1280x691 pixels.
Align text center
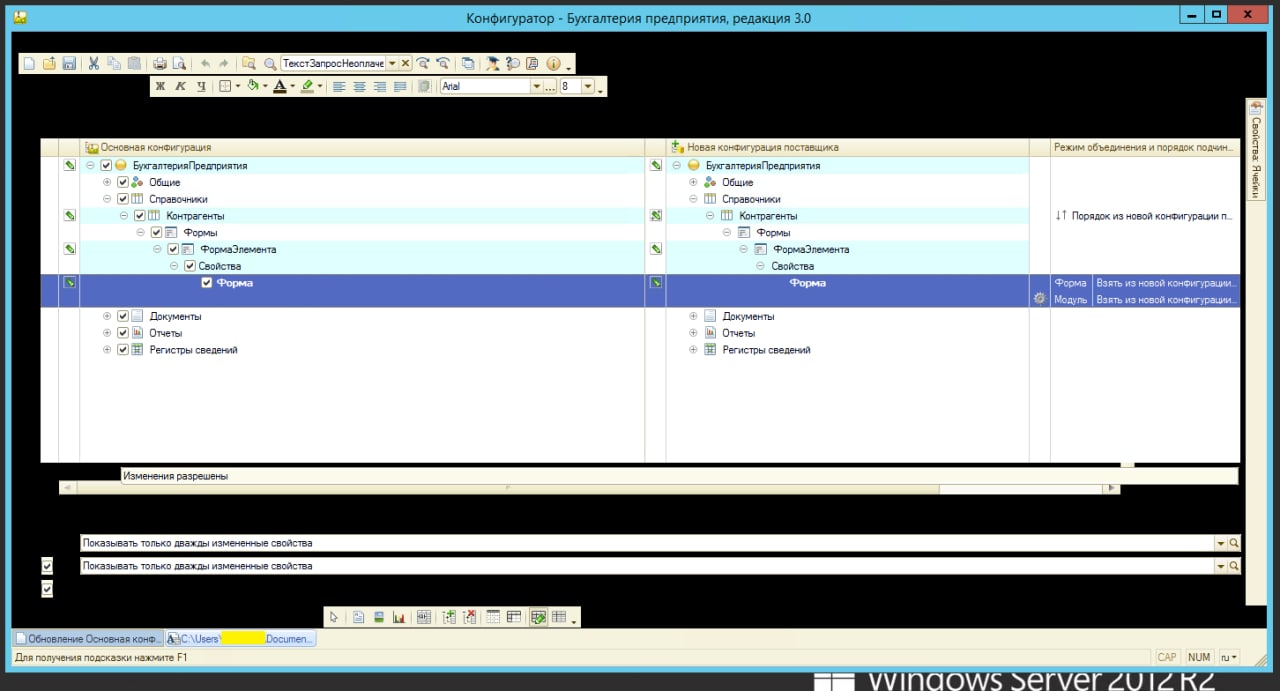[359, 86]
